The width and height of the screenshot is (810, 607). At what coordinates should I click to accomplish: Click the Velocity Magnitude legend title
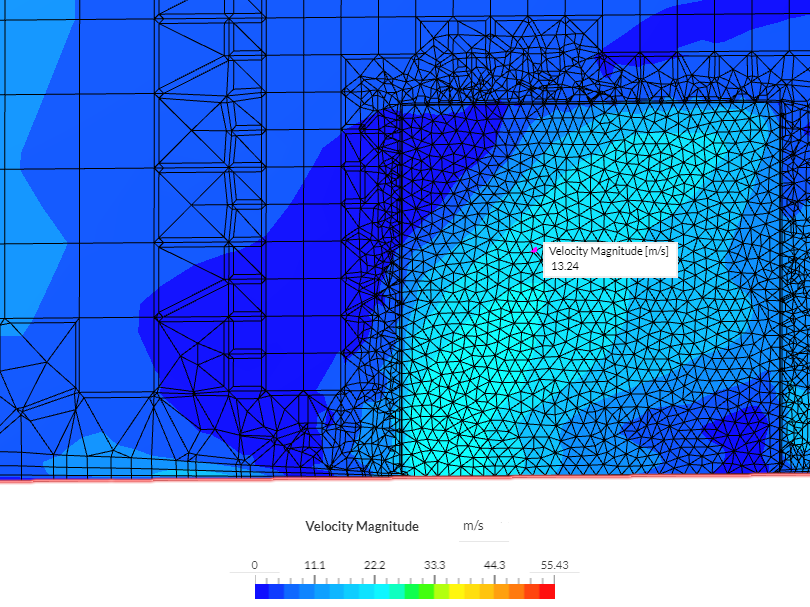click(362, 526)
